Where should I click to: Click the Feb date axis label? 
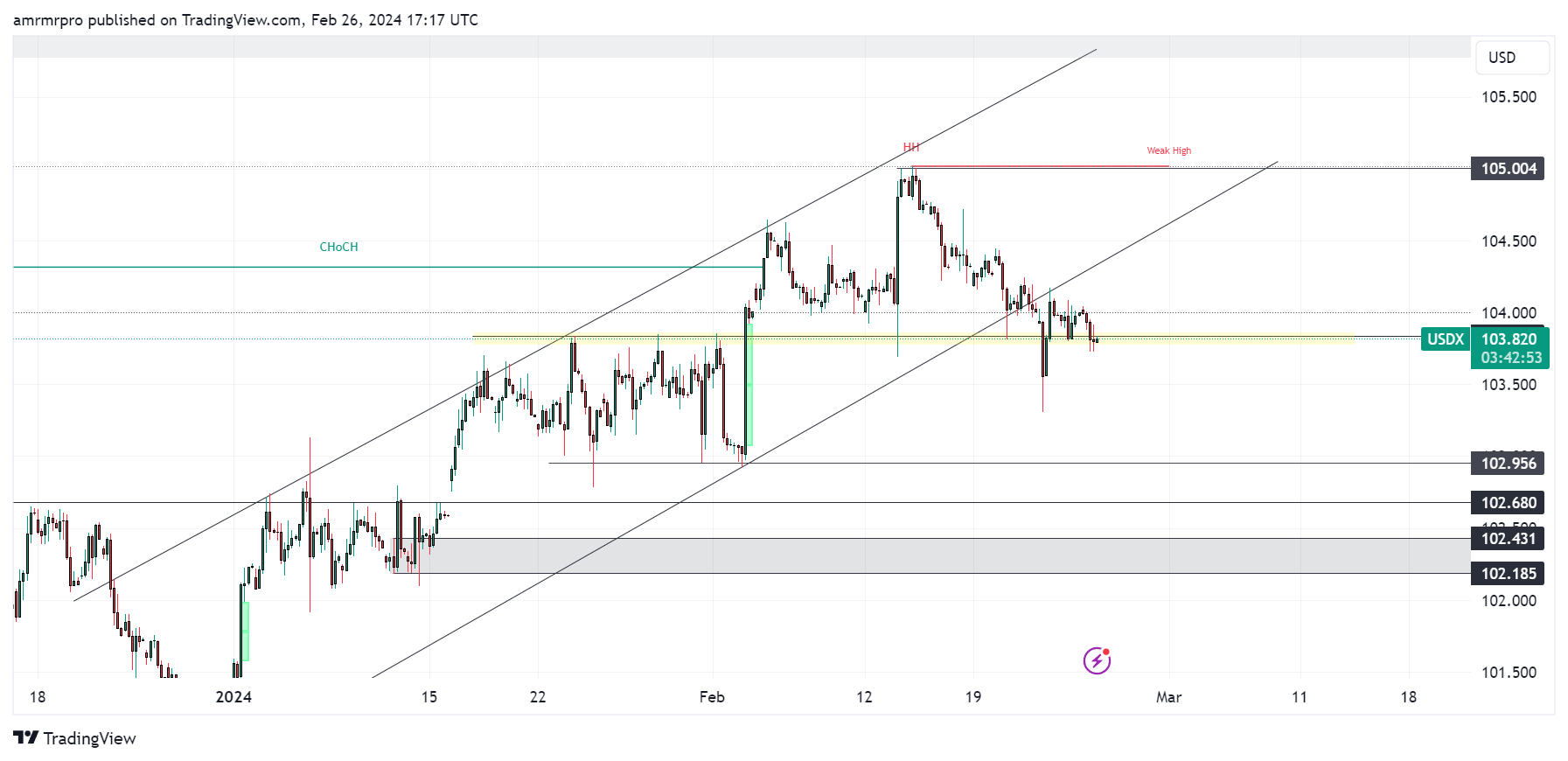click(x=712, y=697)
